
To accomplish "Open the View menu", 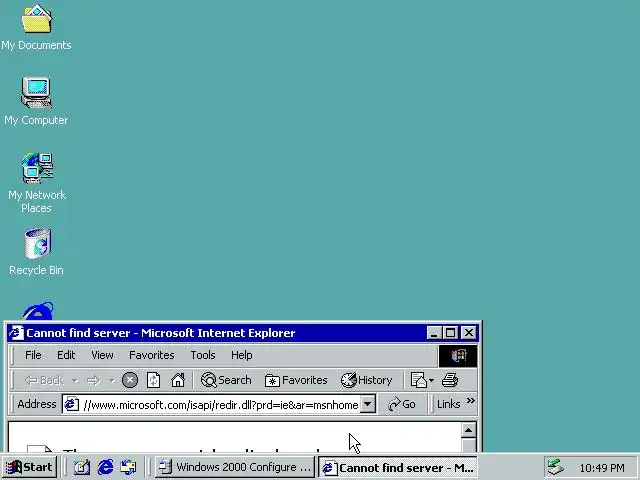I will [102, 355].
